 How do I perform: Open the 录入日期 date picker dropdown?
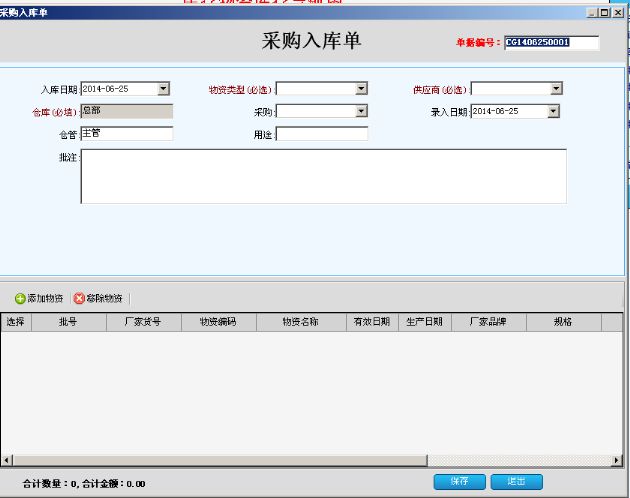tap(553, 111)
